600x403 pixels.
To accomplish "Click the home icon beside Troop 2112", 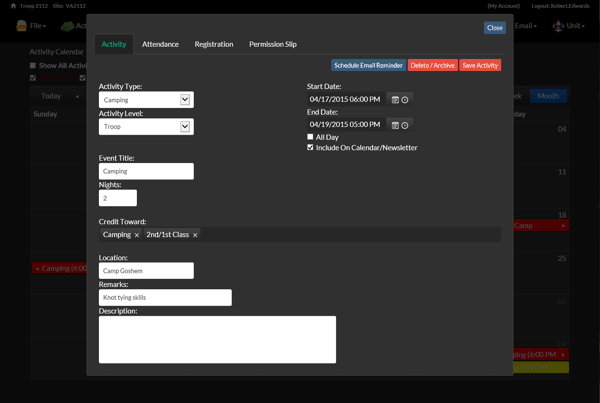I will [13, 6].
